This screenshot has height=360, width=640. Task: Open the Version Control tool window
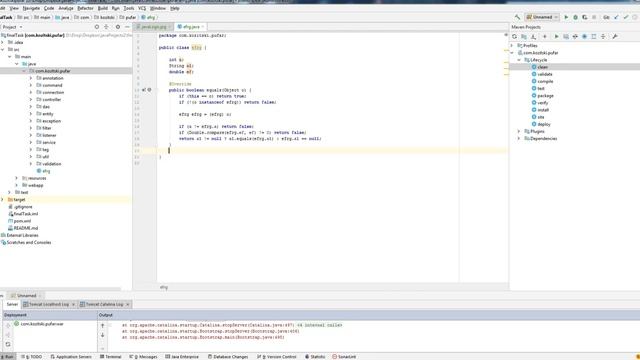(276, 357)
